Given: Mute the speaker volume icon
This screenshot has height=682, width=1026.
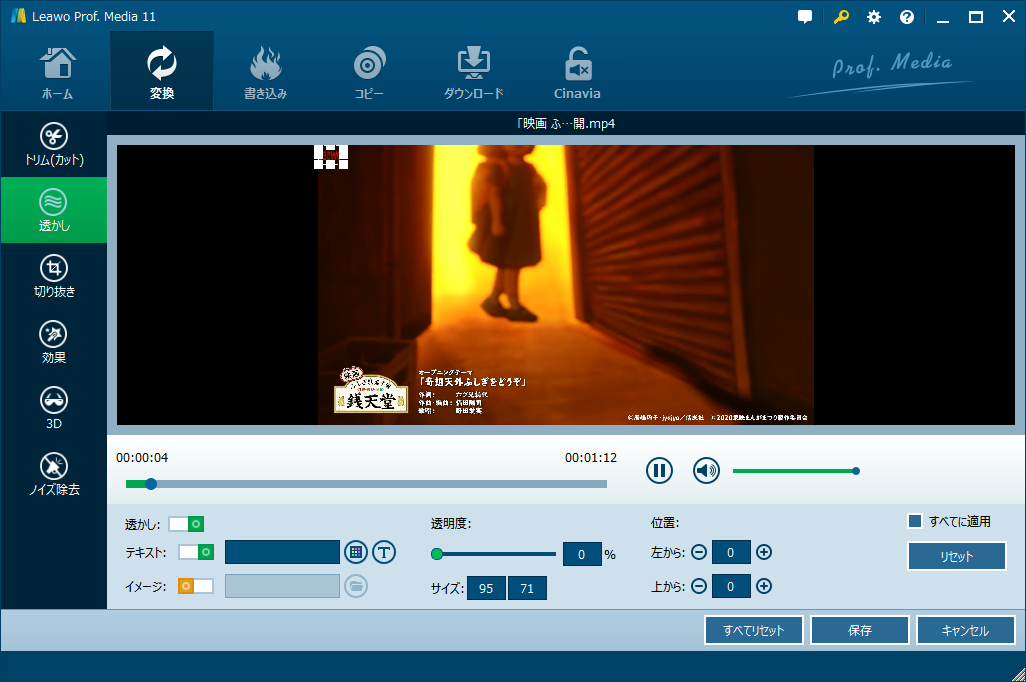Looking at the screenshot, I should point(706,471).
